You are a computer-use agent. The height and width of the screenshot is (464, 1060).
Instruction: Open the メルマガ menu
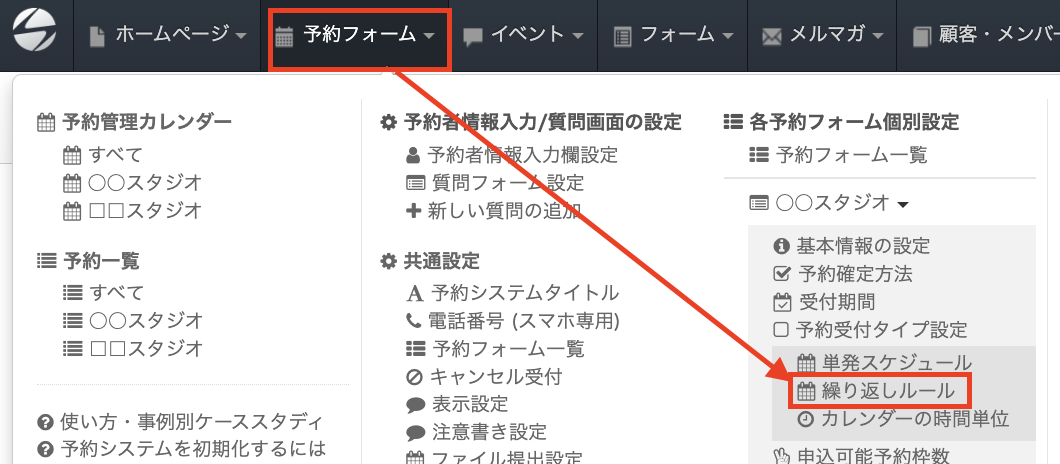pos(824,36)
